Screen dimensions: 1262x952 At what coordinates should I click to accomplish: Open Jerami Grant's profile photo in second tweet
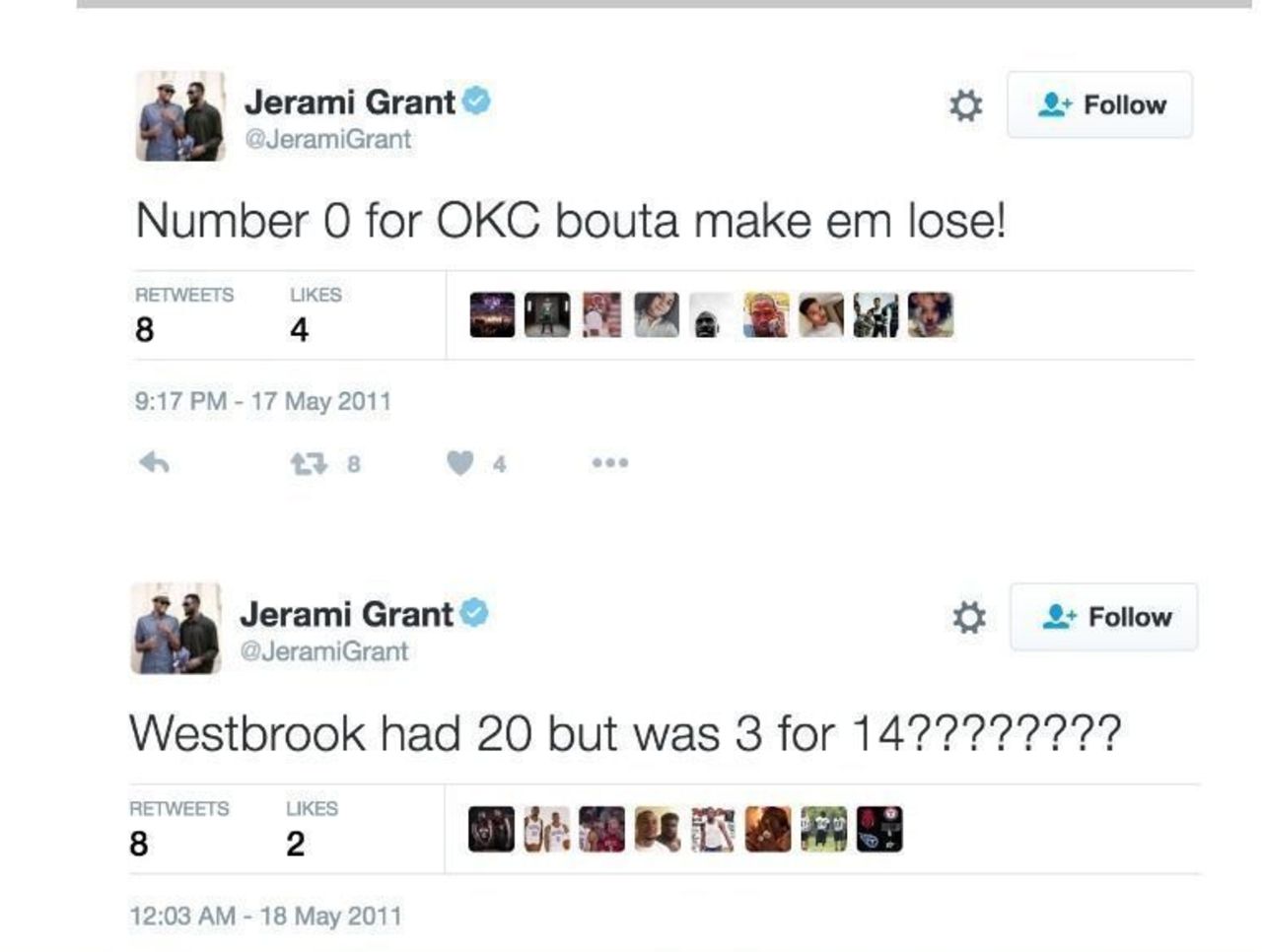(175, 629)
